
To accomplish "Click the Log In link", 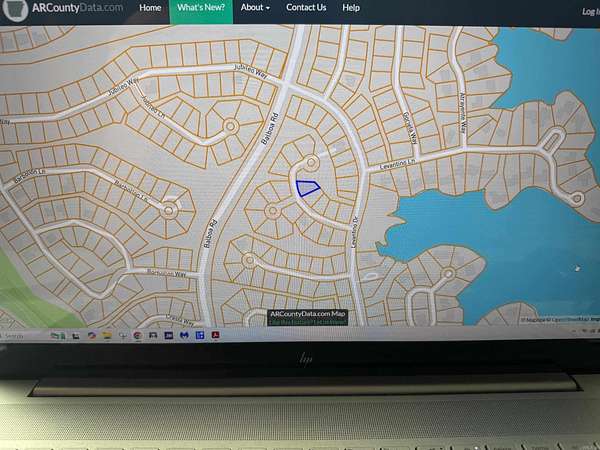I will pyautogui.click(x=589, y=12).
